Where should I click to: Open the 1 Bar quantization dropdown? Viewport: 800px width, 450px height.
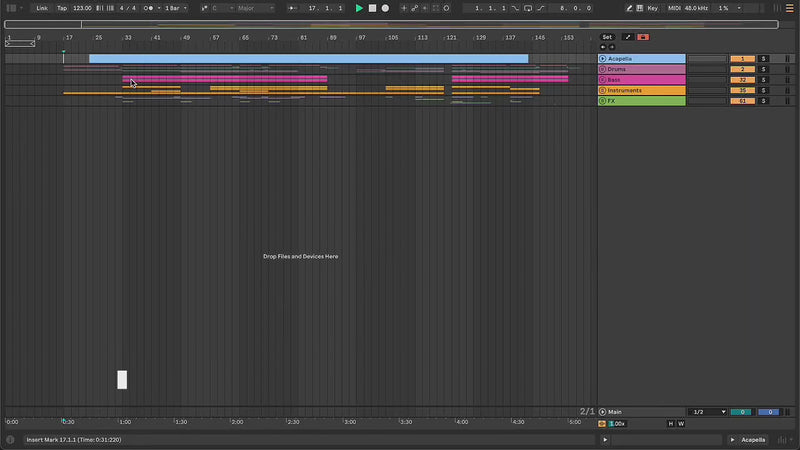[177, 8]
